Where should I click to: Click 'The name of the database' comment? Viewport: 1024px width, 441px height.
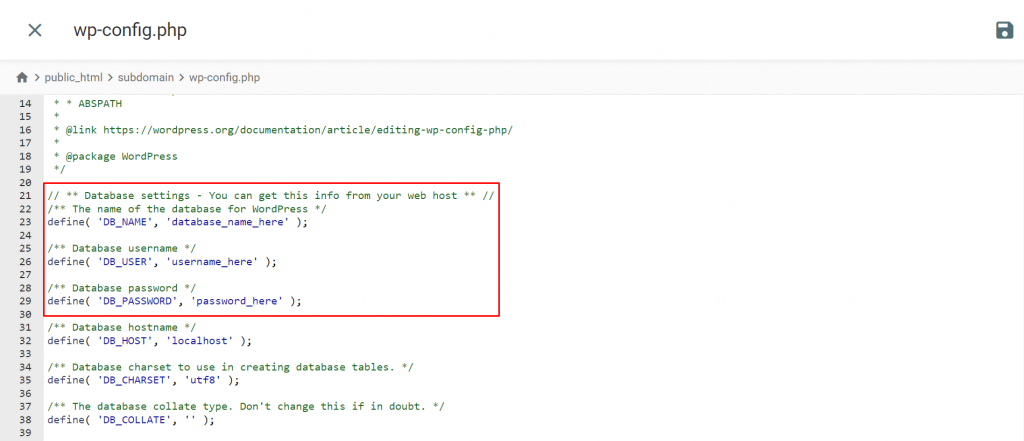pos(187,209)
